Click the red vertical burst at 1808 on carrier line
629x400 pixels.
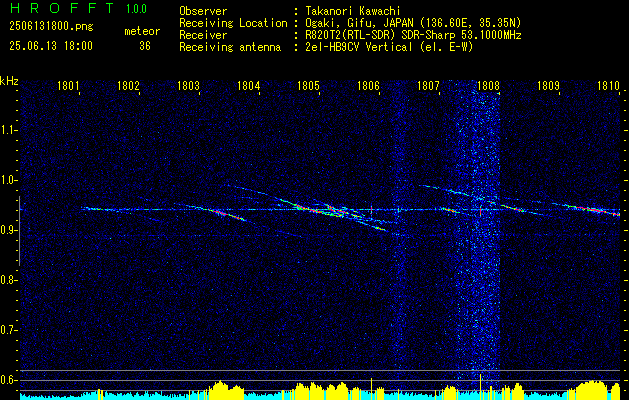pyautogui.click(x=481, y=210)
